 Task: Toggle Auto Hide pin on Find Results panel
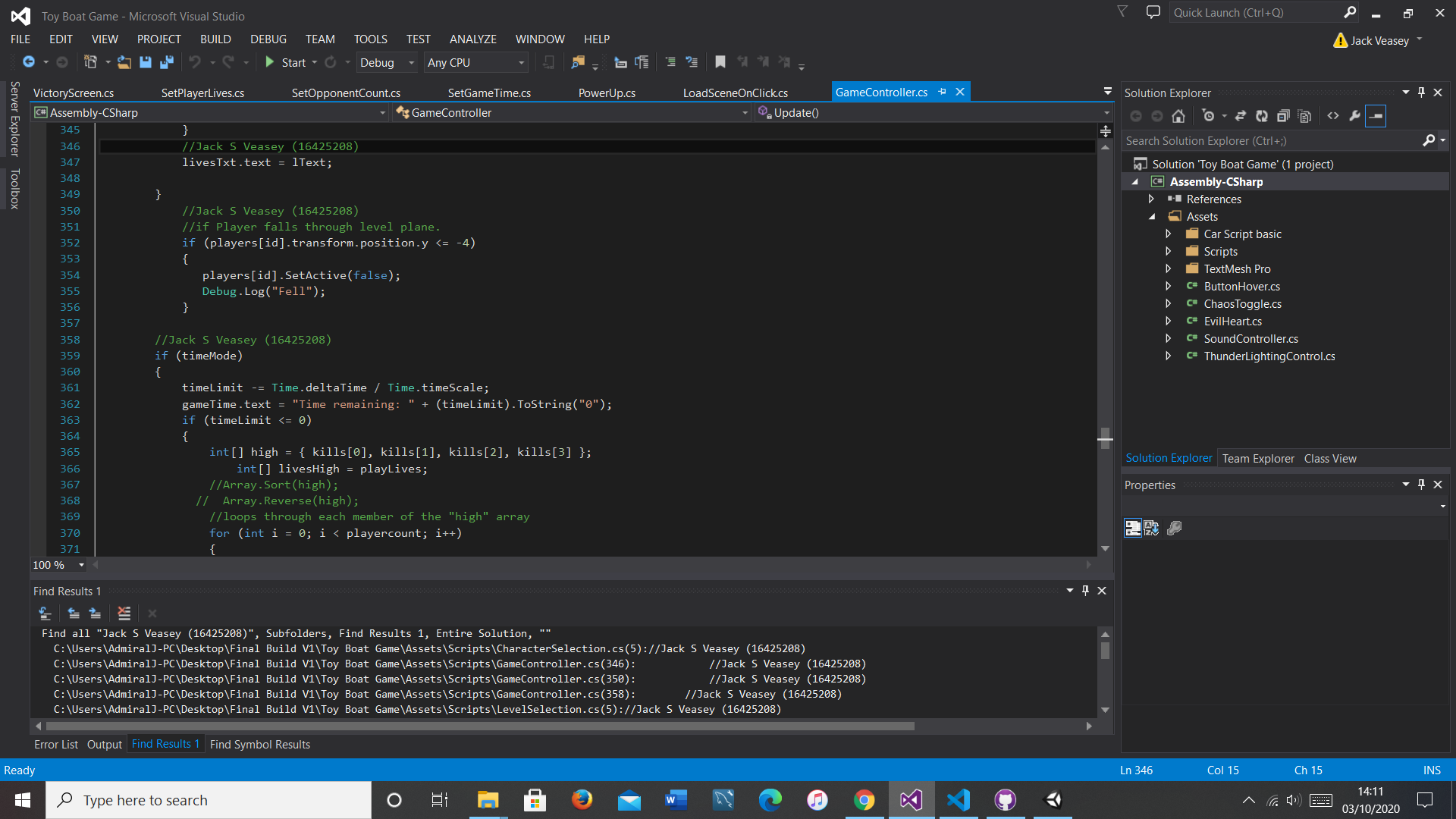1086,591
